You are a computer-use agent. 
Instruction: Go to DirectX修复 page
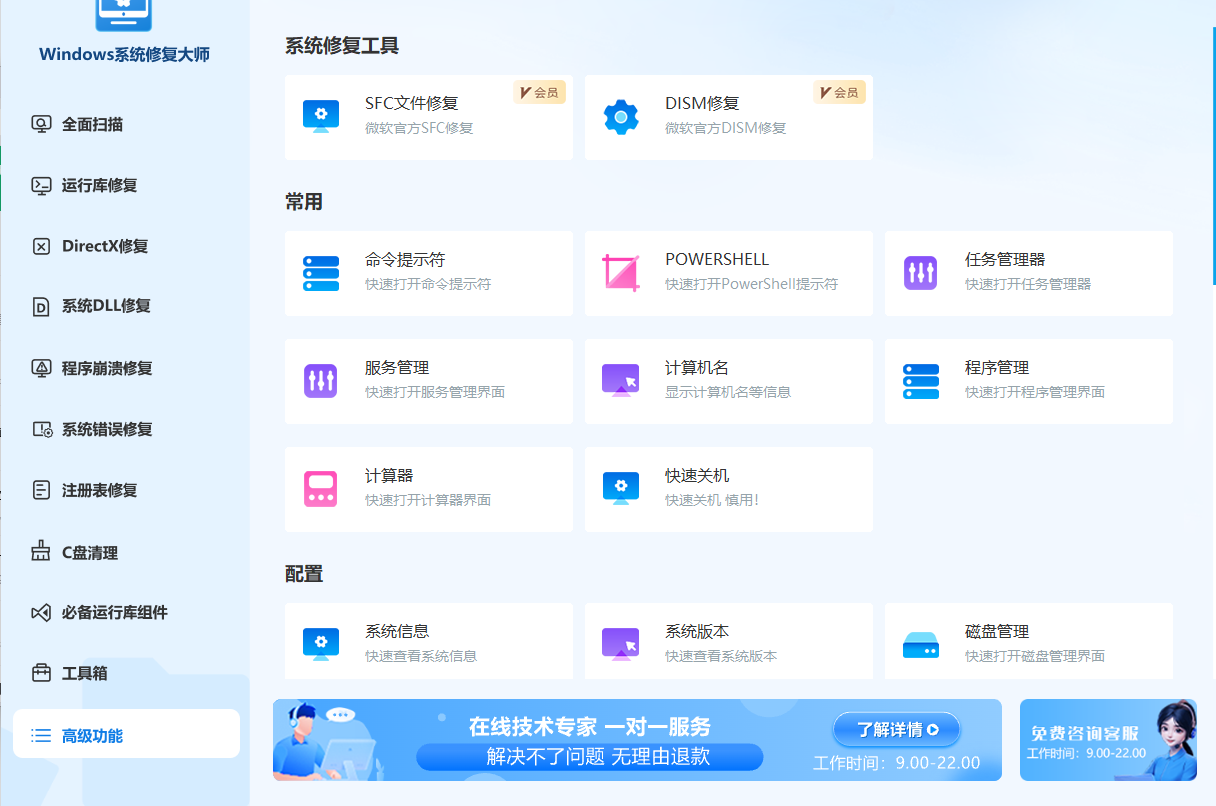125,246
